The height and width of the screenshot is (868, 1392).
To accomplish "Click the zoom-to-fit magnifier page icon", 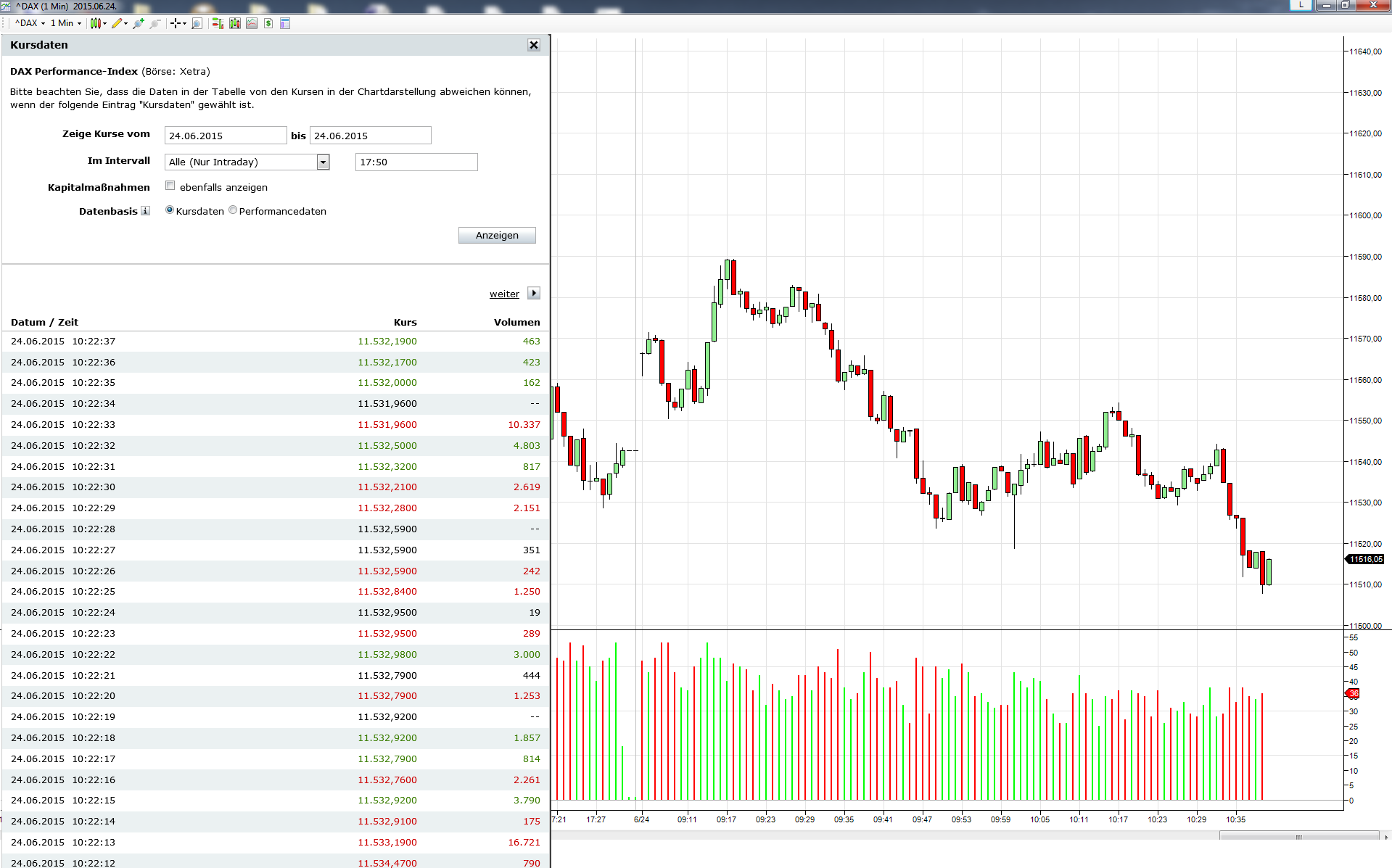I will tap(197, 23).
